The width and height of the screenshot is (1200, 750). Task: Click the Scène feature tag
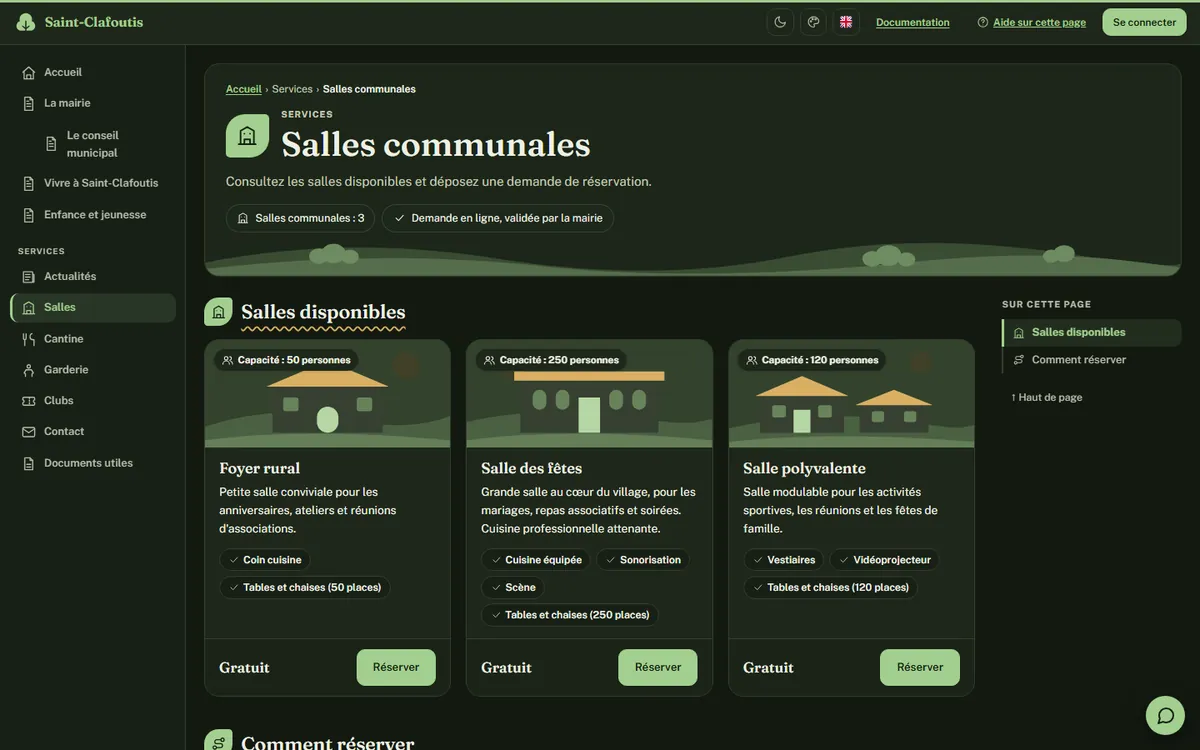click(513, 587)
